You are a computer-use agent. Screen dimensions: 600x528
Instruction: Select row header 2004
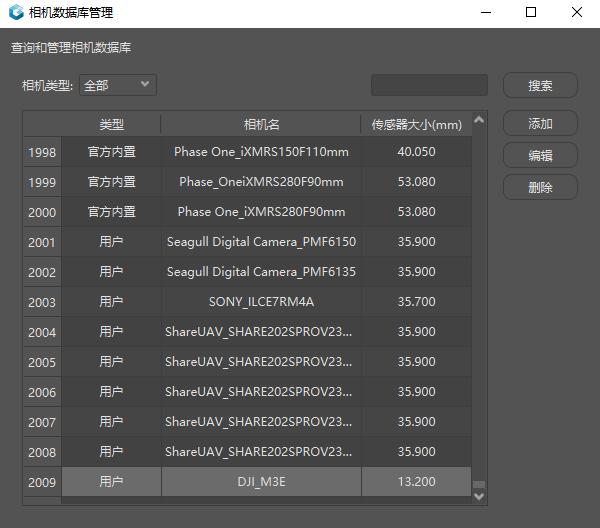coord(42,332)
